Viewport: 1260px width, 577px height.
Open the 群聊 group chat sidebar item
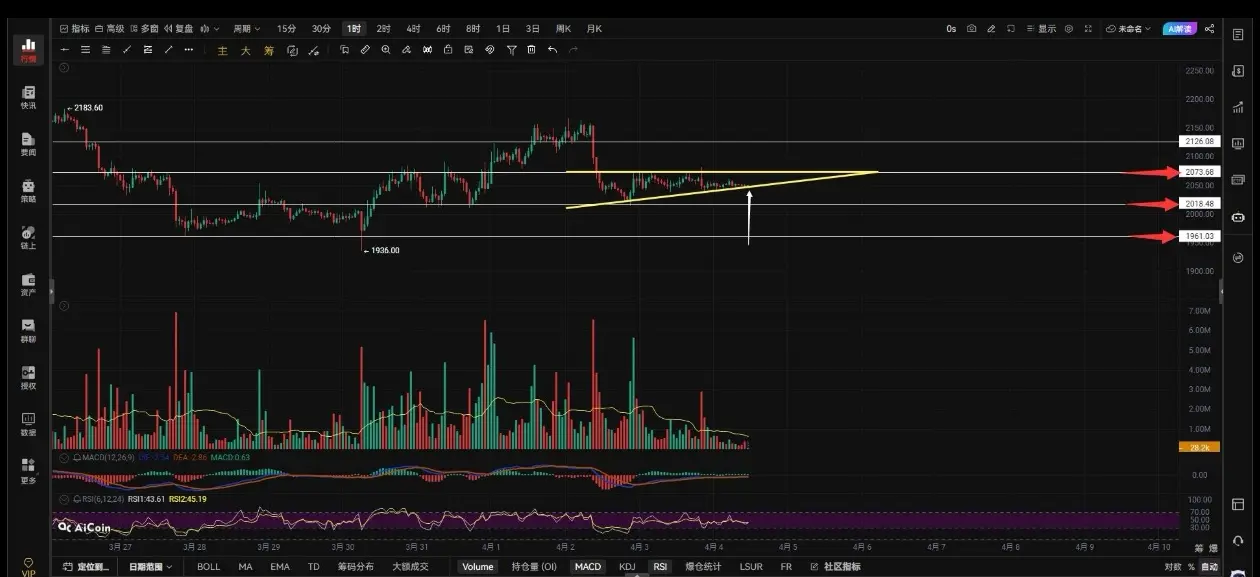[x=28, y=331]
